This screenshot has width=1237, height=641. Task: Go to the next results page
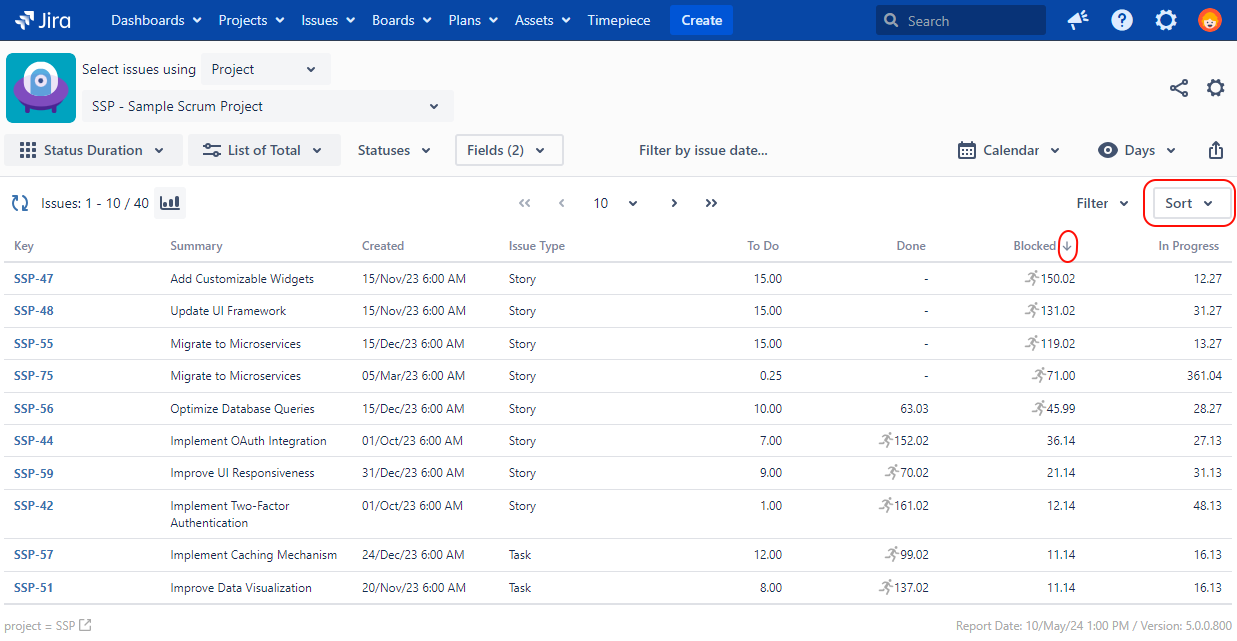pos(674,203)
